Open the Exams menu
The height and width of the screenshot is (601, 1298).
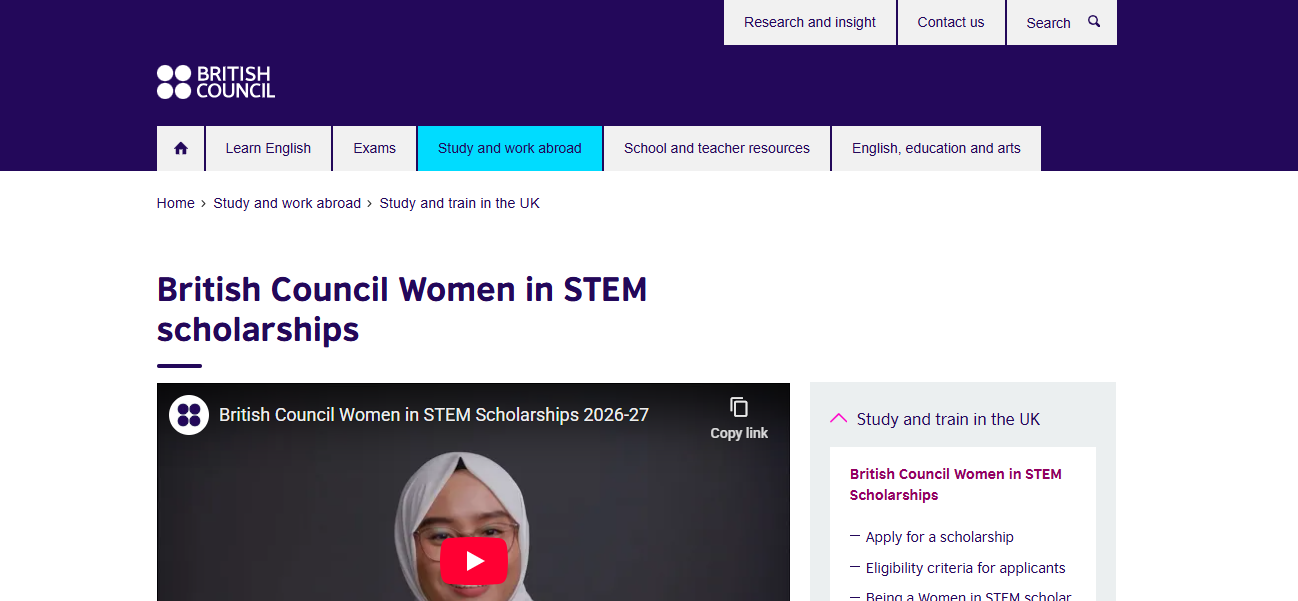tap(374, 148)
